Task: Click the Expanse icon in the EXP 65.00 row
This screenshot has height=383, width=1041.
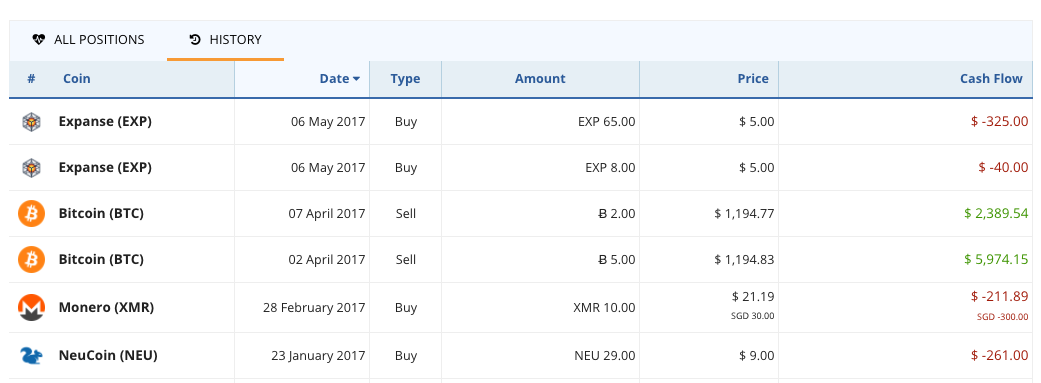Action: (x=31, y=122)
